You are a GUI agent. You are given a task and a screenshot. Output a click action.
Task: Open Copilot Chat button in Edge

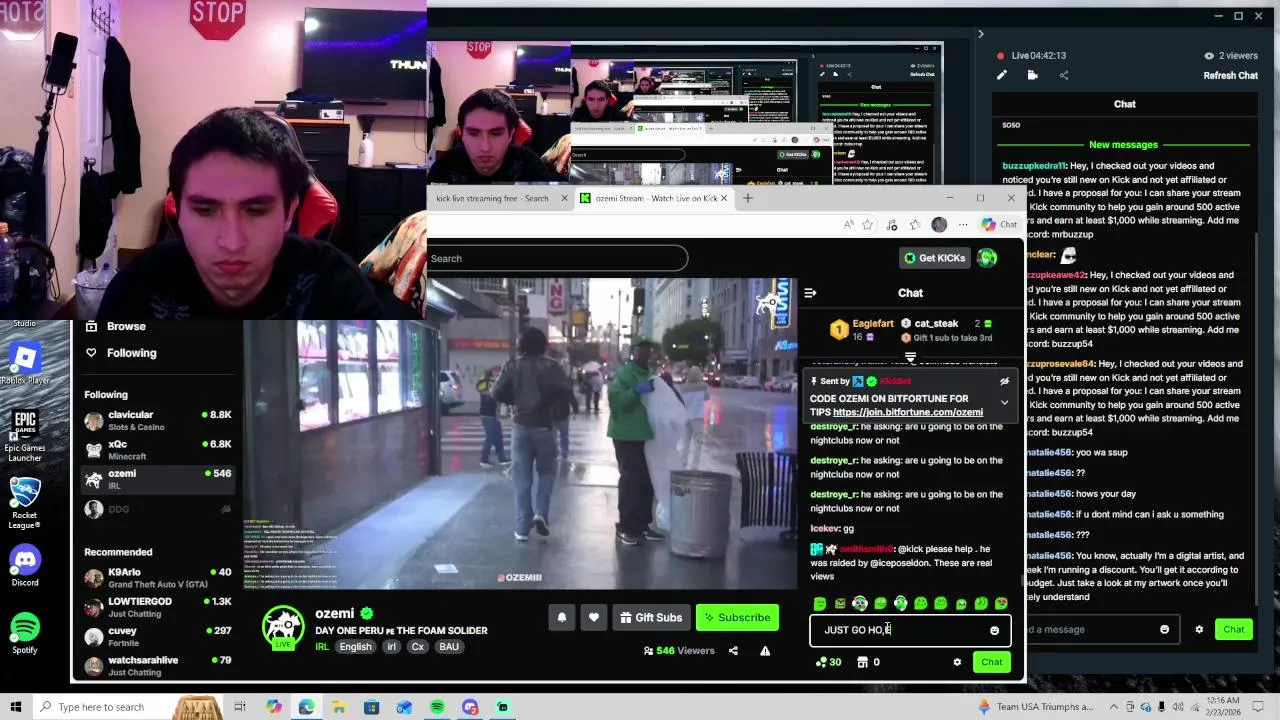coord(999,225)
